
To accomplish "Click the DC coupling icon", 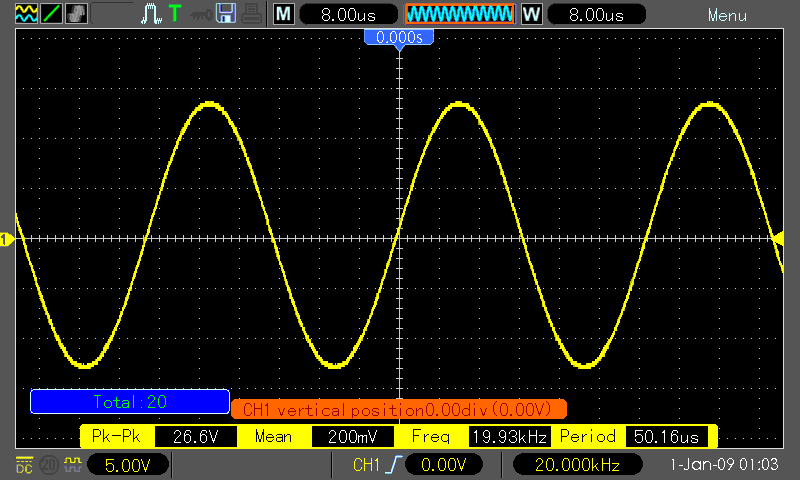I will [x=24, y=465].
